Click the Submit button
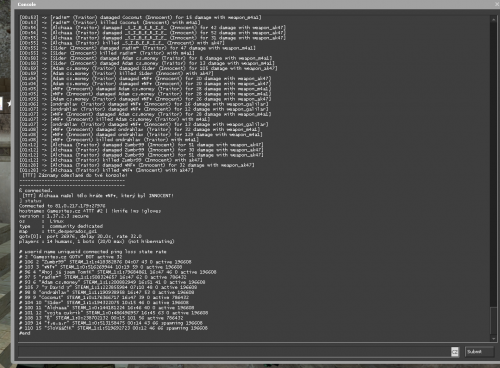 tap(479, 352)
